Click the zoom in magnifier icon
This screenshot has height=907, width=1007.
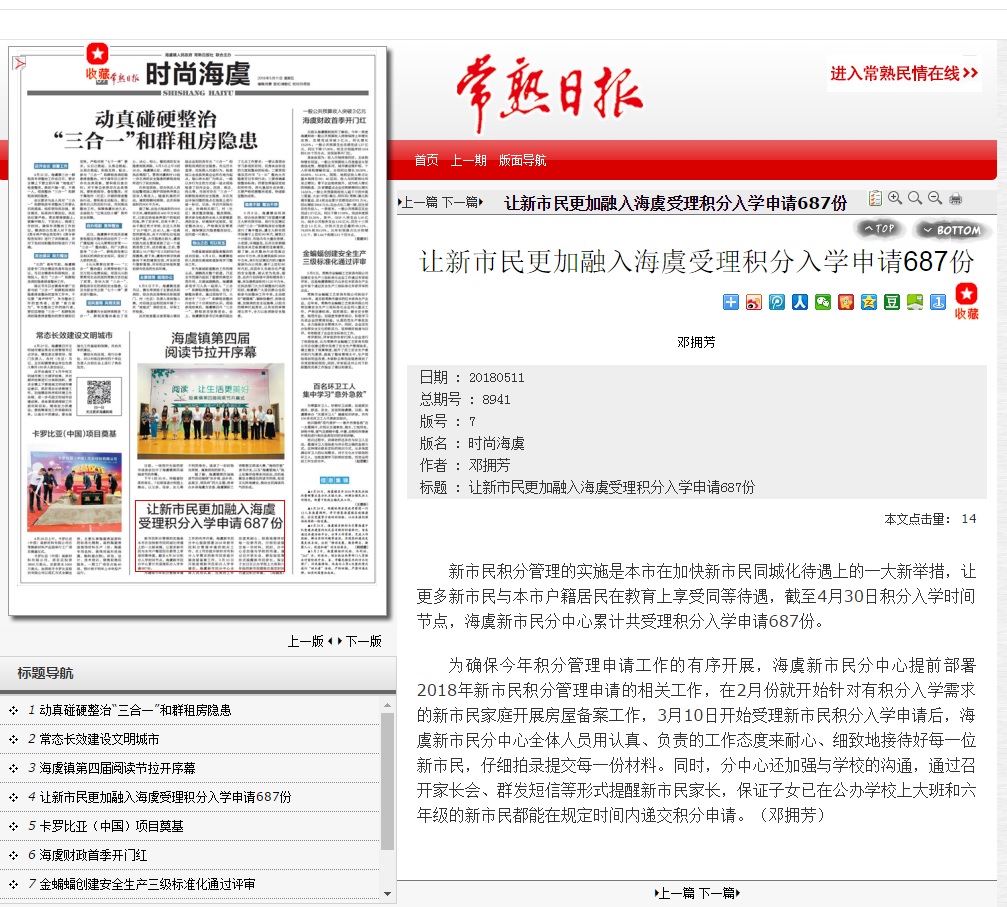[895, 198]
